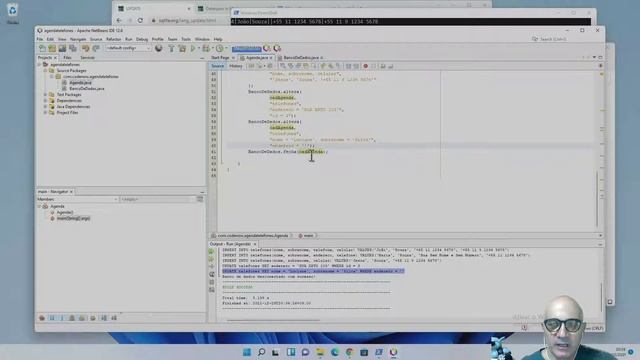Run the project with green play icon
Screen dimensions: 640x360
coord(193,49)
